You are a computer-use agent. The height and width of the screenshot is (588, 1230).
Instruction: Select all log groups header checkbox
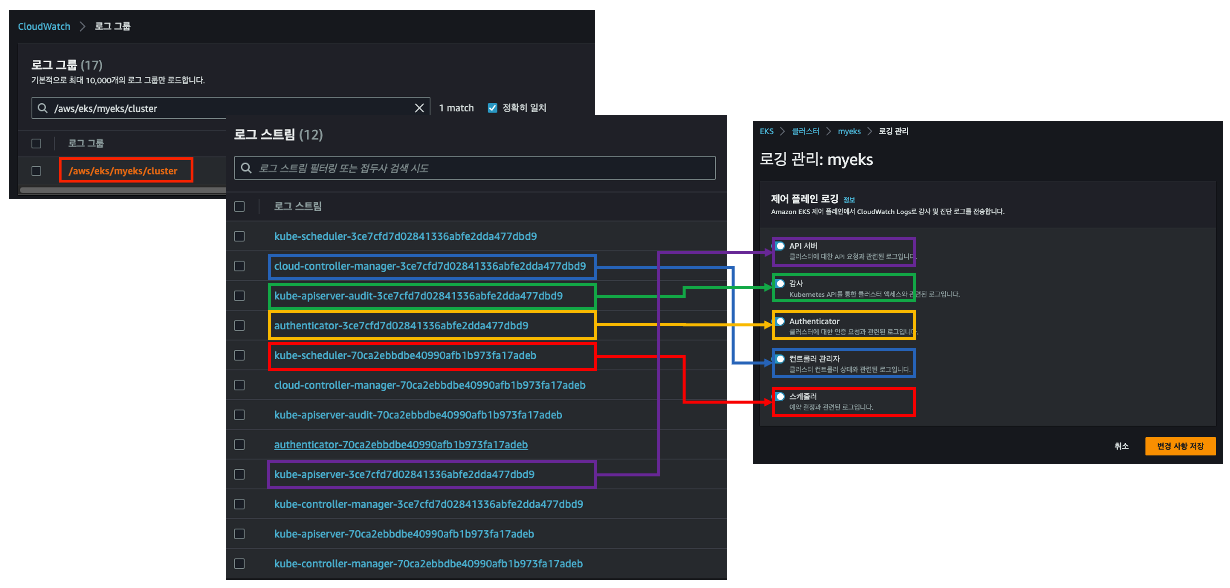[36, 143]
